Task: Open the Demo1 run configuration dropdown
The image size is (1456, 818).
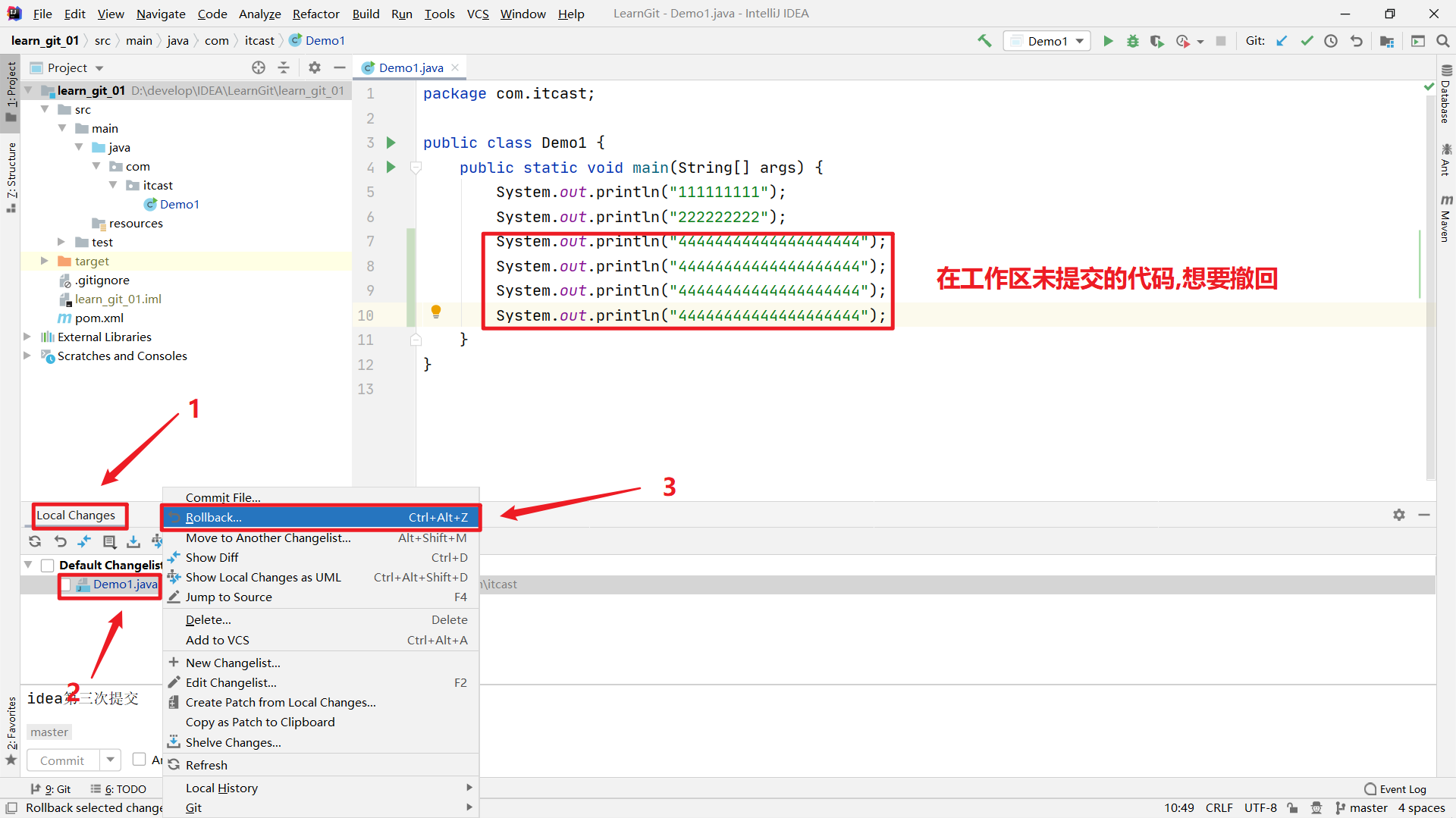Action: 1047,41
